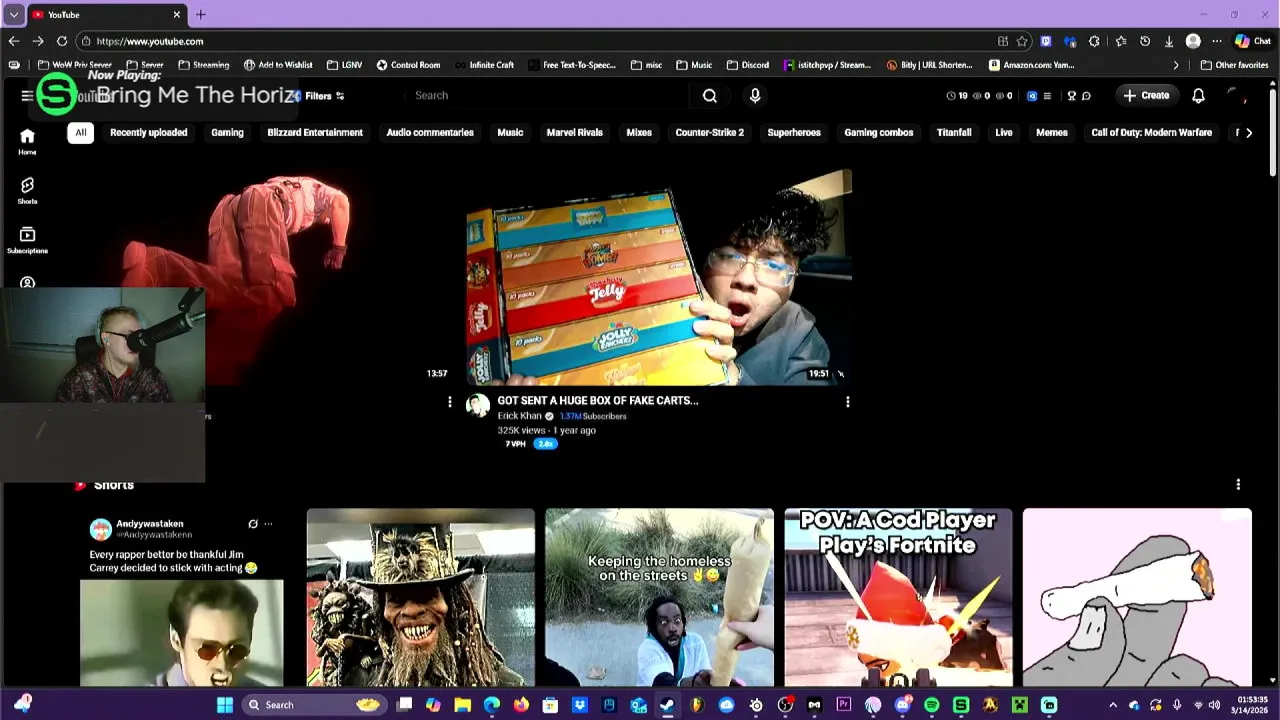Open the three-dot menu right of the Erick Khan video
Image resolution: width=1280 pixels, height=720 pixels.
point(847,402)
